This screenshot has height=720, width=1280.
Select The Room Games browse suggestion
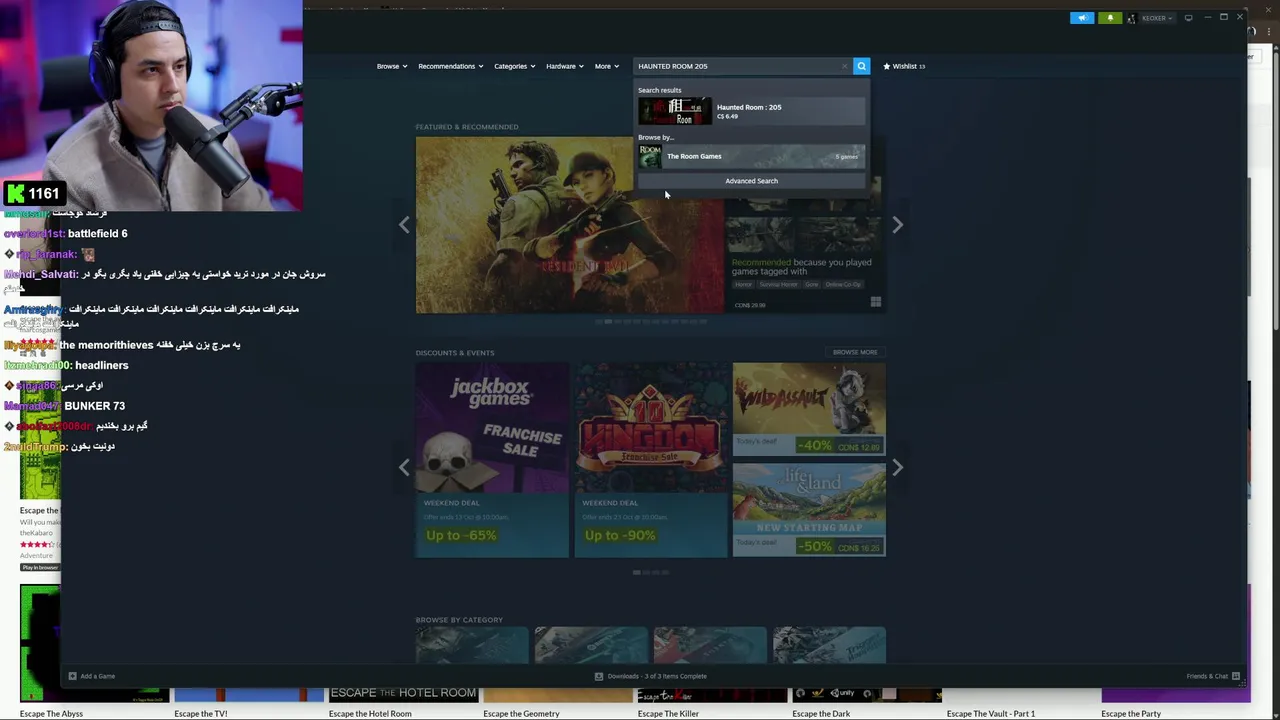[x=752, y=156]
